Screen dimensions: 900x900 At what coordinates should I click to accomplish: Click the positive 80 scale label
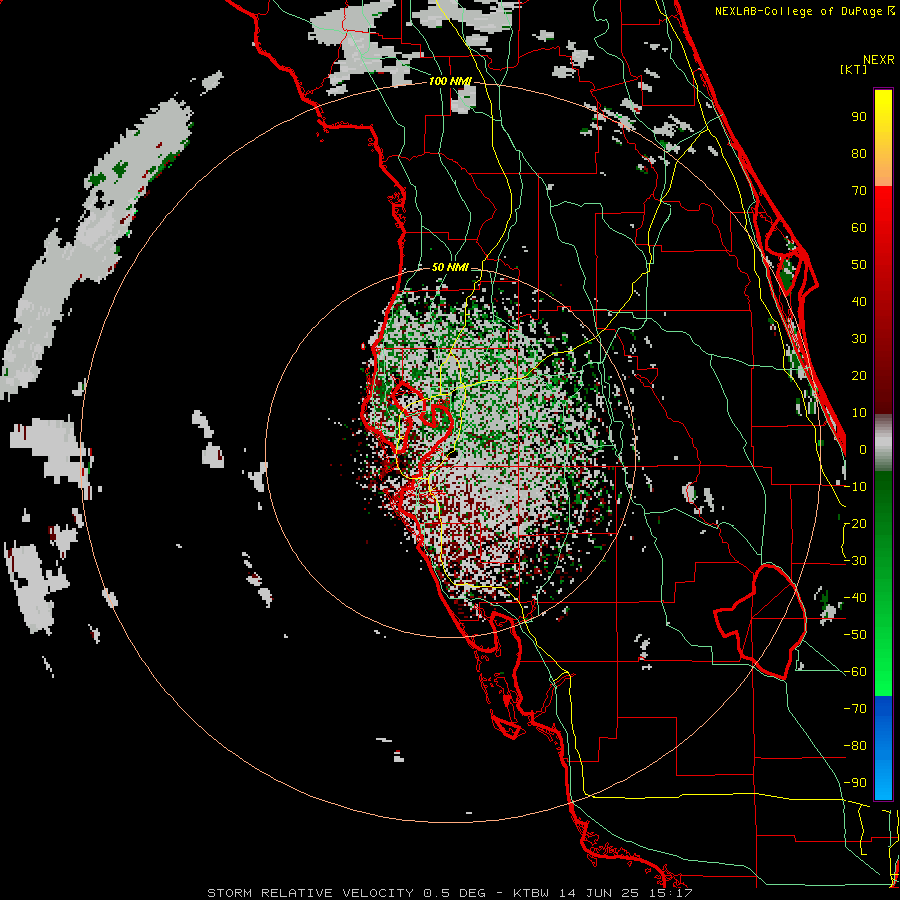pyautogui.click(x=859, y=153)
